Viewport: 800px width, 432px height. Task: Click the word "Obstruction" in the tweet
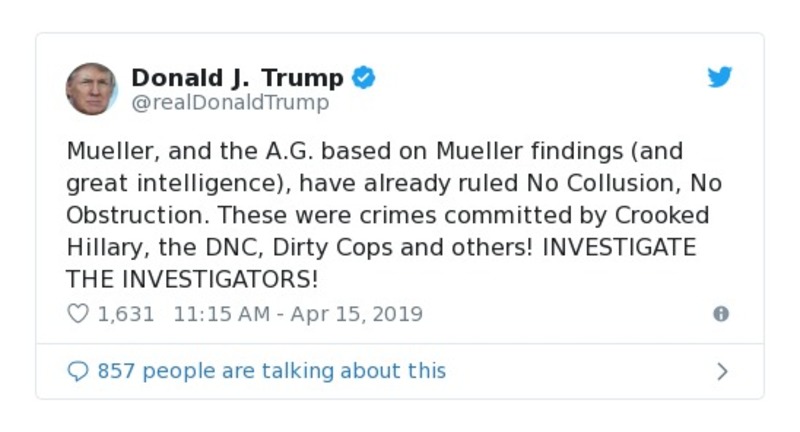pos(127,216)
